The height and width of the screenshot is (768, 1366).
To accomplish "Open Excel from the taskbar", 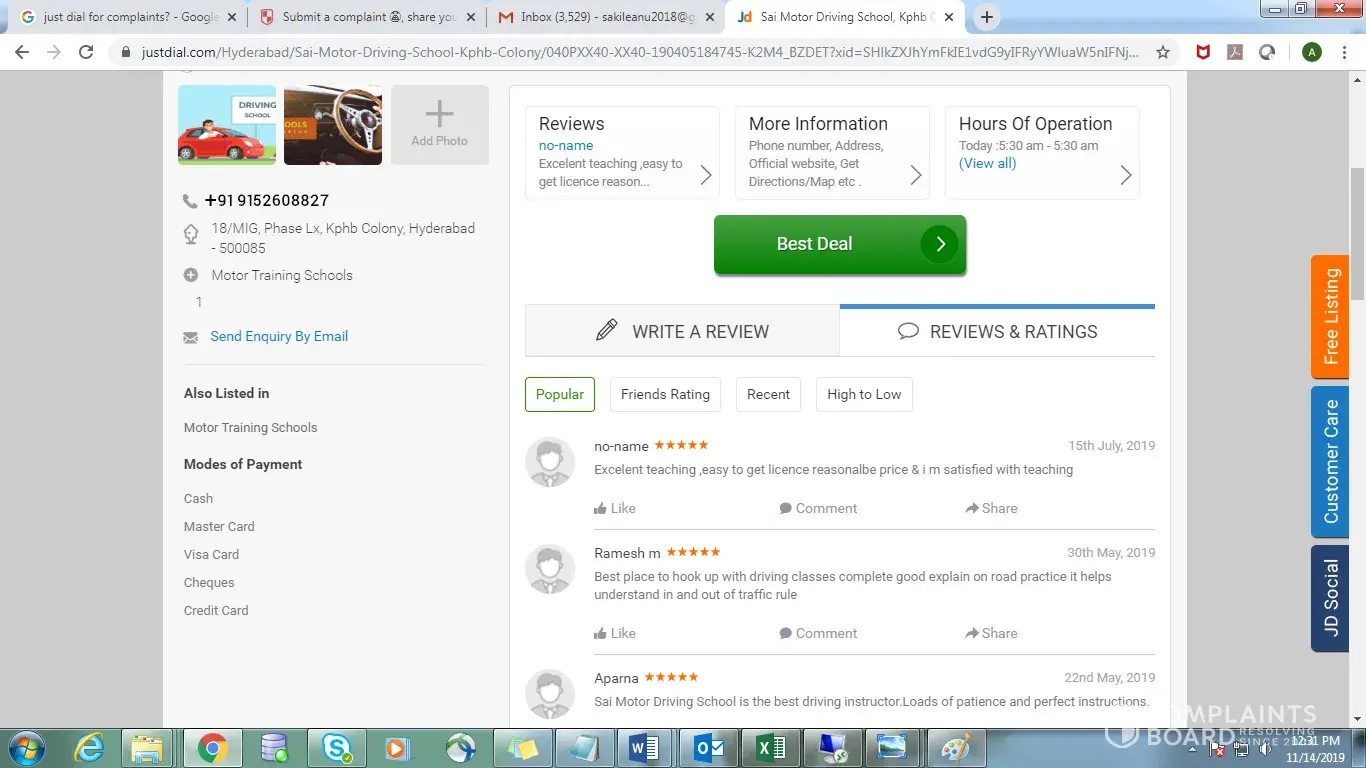I will click(771, 748).
